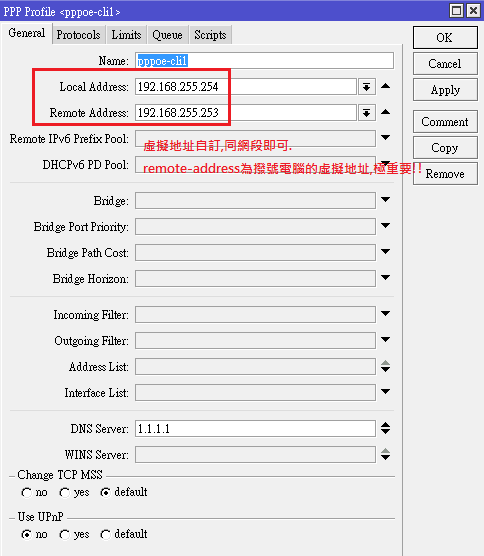Switch to the Protocols tab

pyautogui.click(x=78, y=35)
